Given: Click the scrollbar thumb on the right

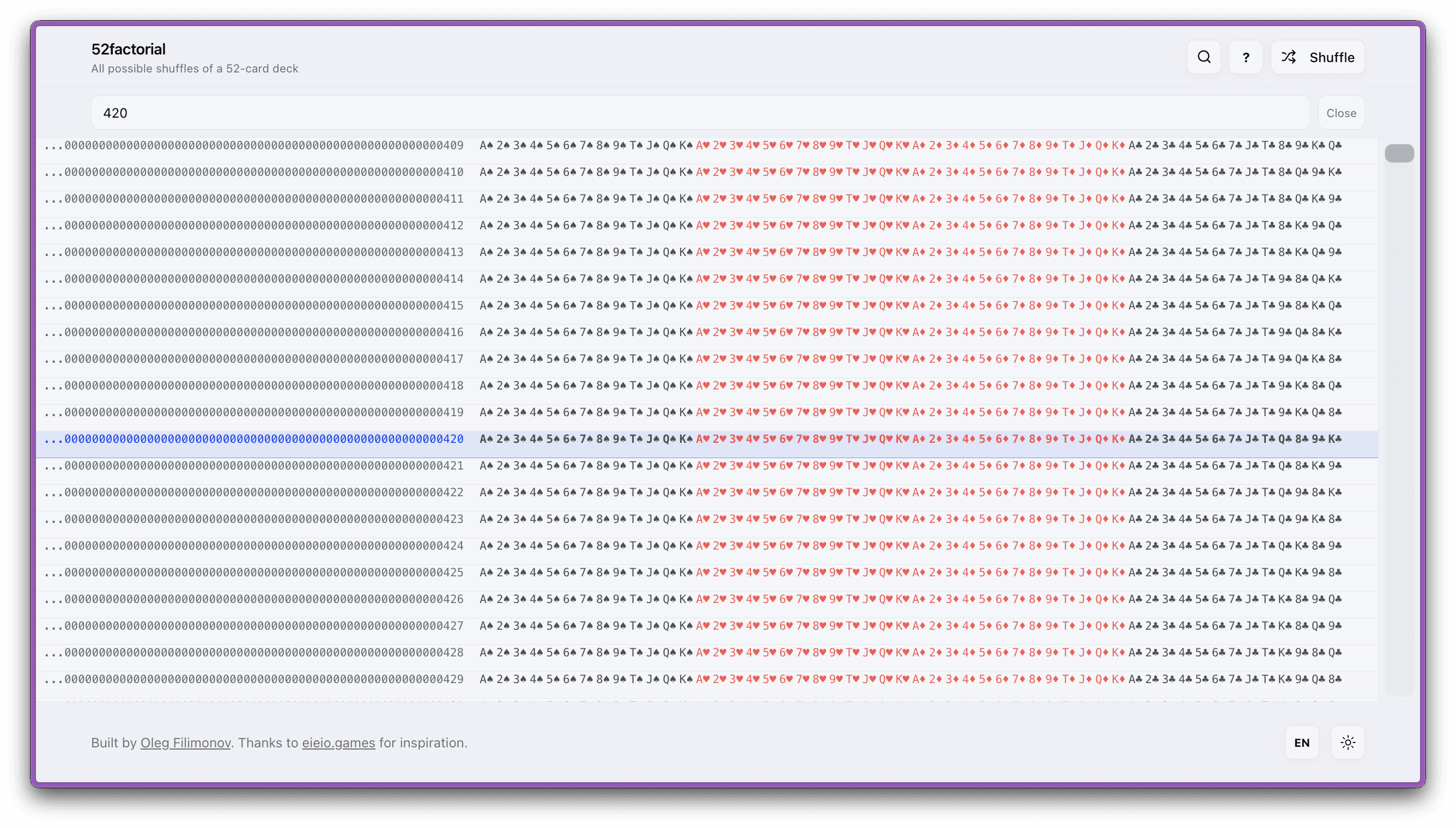Looking at the screenshot, I should tap(1400, 153).
